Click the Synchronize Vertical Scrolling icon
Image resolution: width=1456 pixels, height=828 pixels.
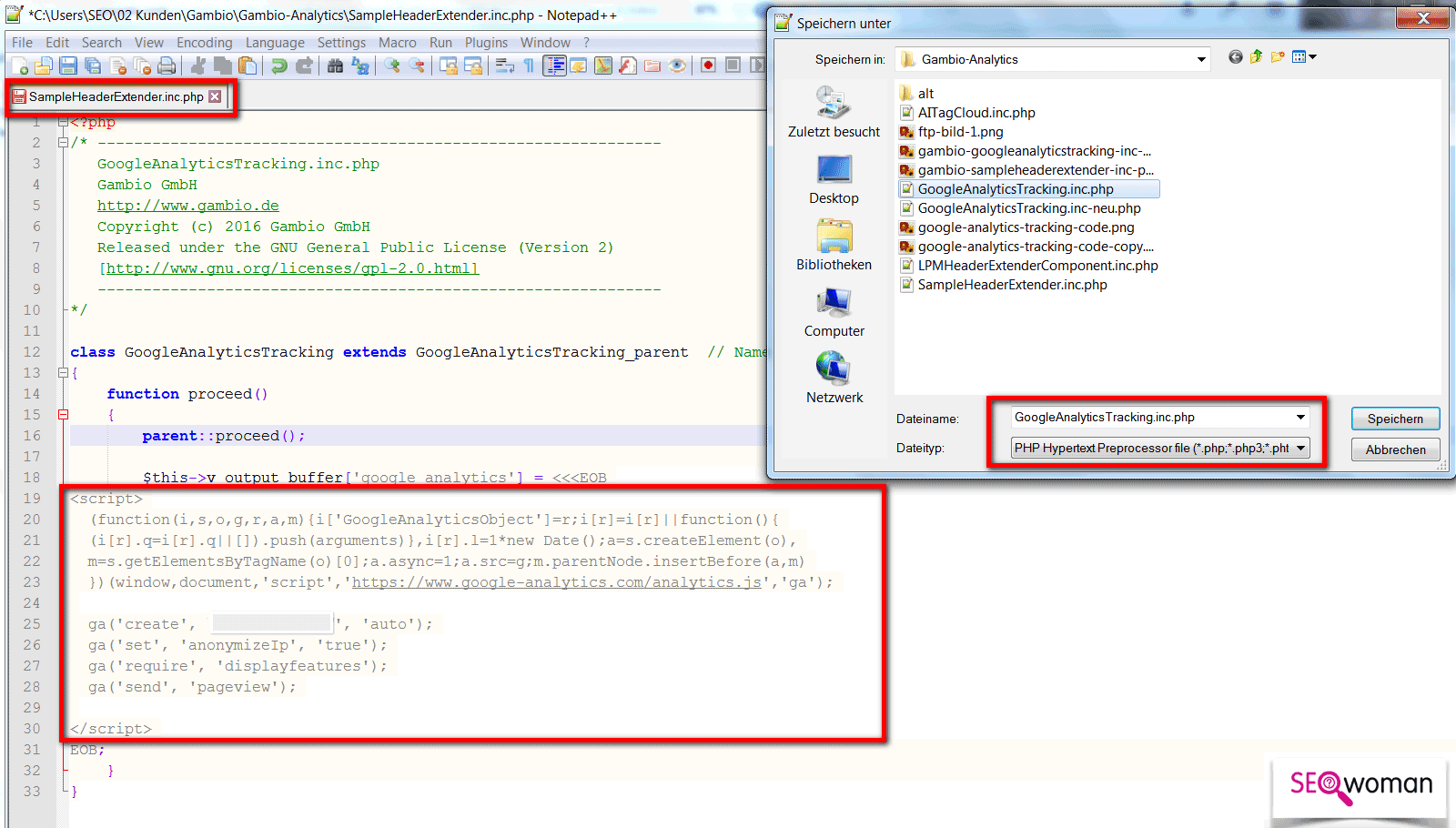(x=449, y=66)
